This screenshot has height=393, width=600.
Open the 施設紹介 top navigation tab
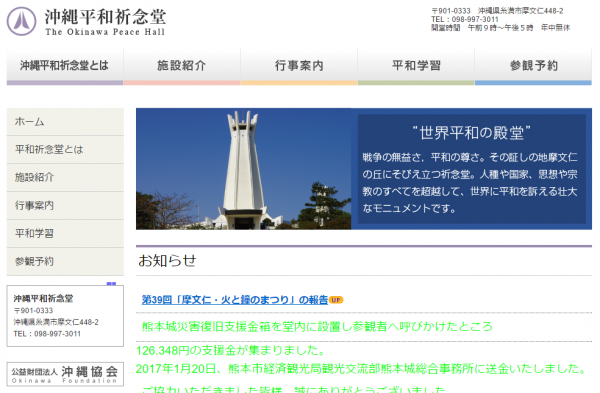(x=182, y=67)
